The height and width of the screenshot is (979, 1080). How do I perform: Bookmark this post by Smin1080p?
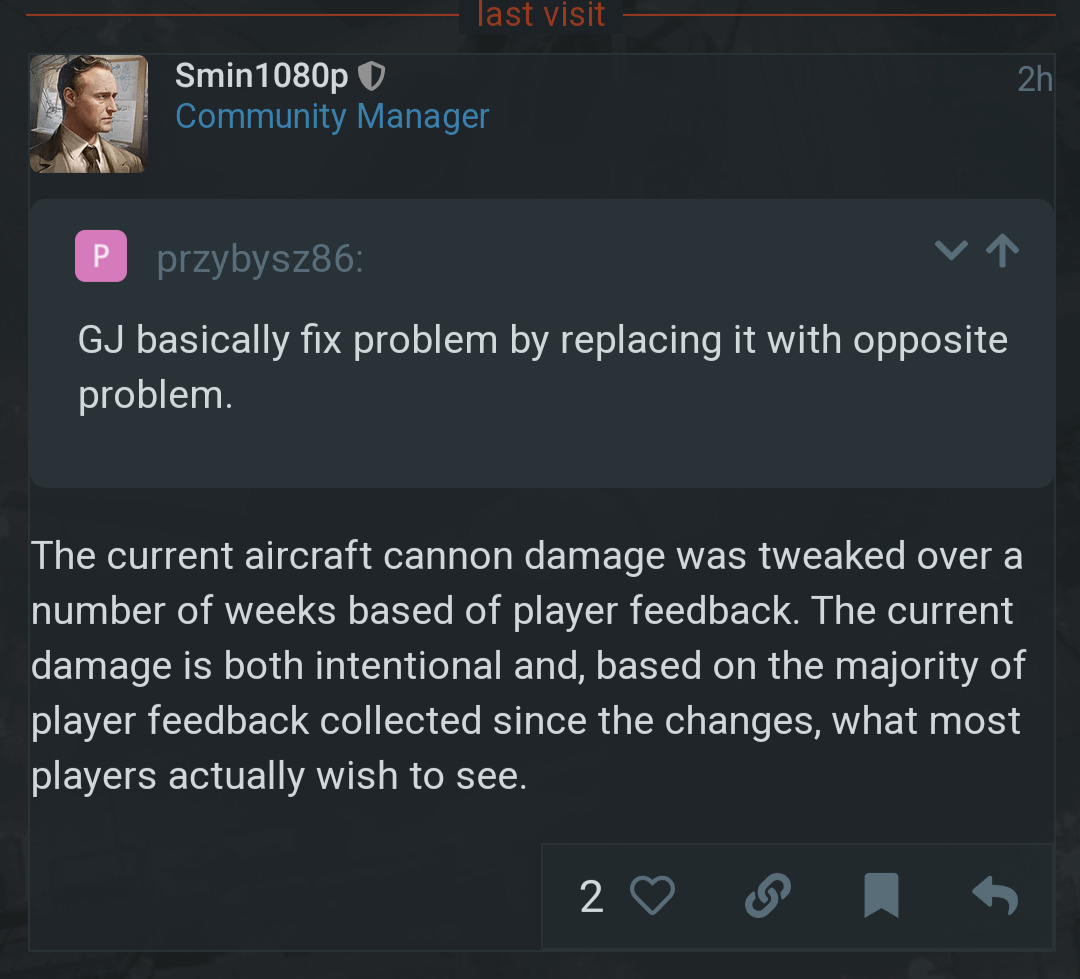point(881,896)
